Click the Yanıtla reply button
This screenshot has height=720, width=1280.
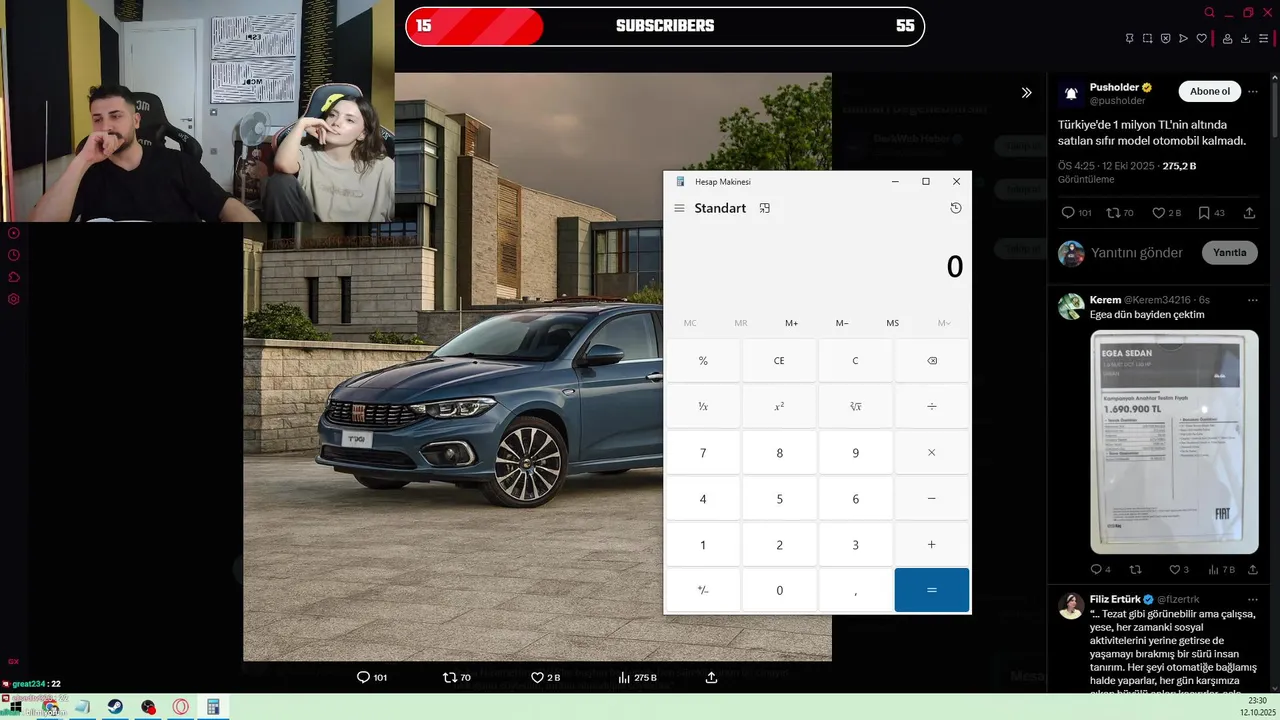[x=1229, y=252]
